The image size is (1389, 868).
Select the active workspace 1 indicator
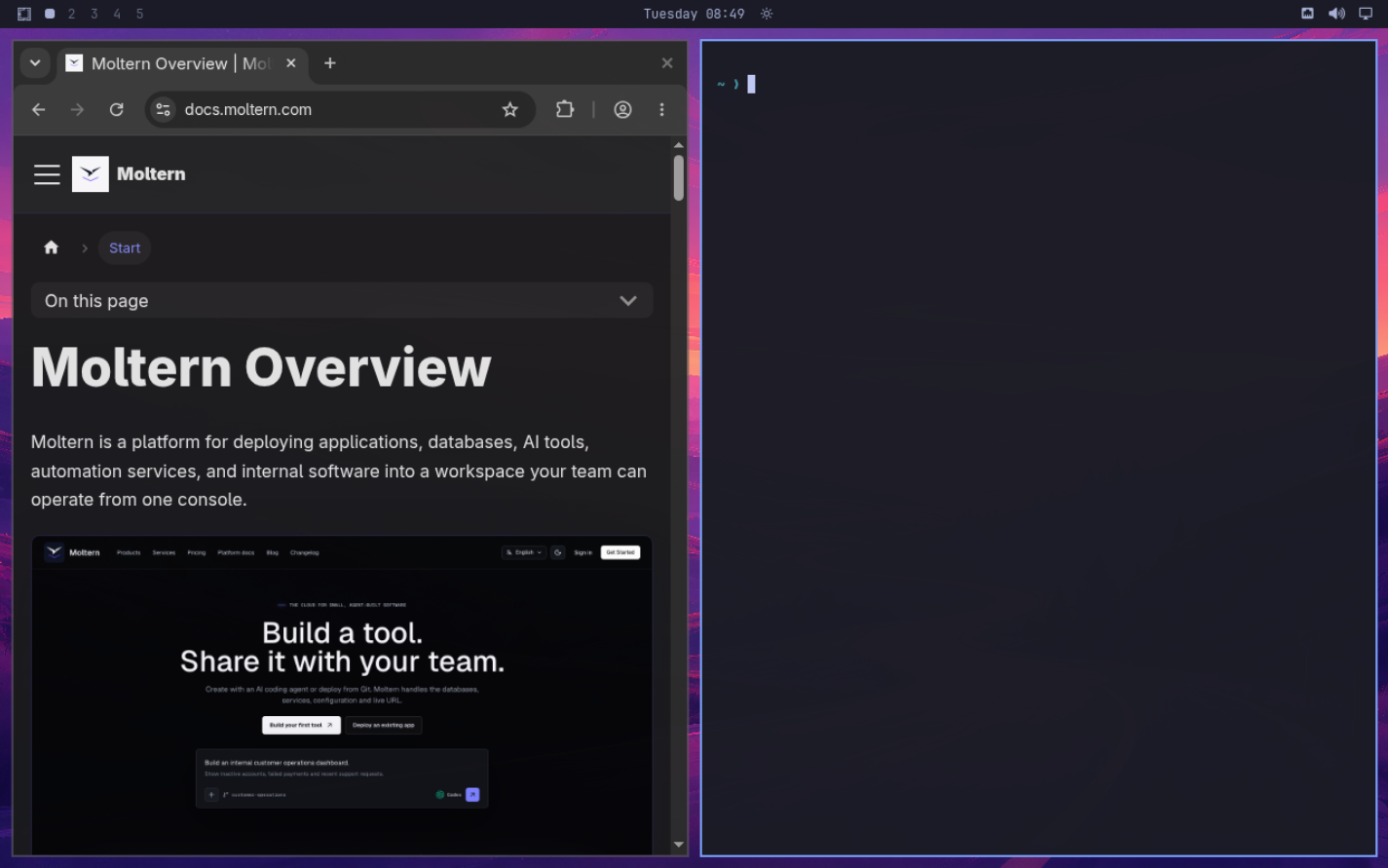[x=50, y=14]
